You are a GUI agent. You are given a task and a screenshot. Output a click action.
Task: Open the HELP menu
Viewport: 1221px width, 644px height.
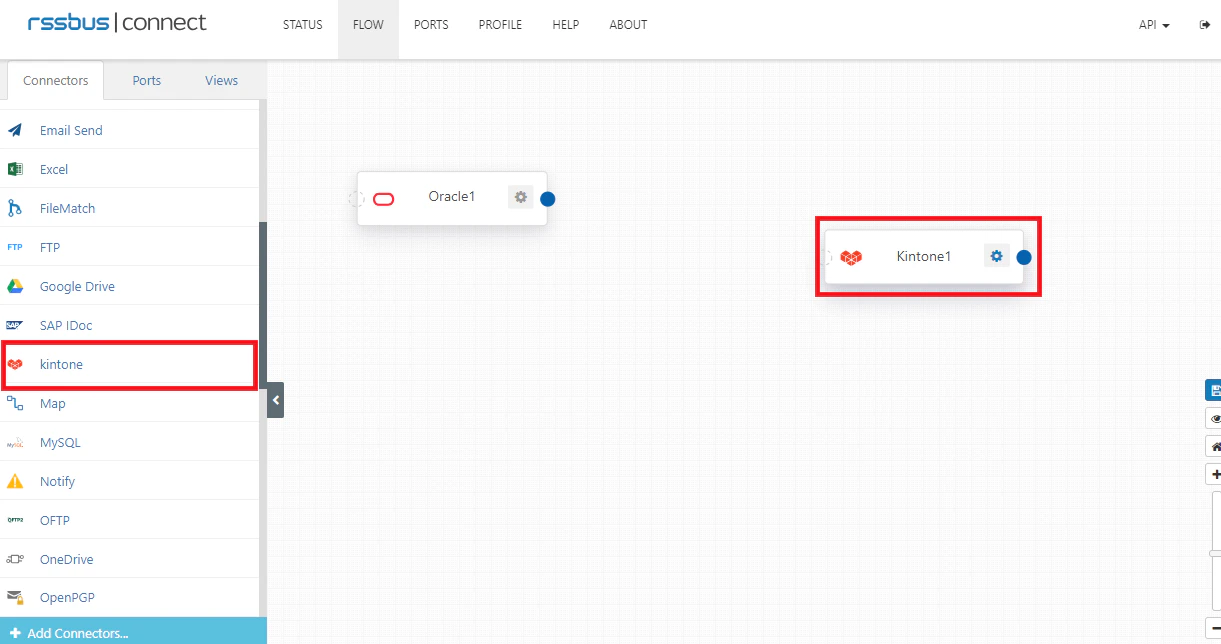tap(566, 25)
